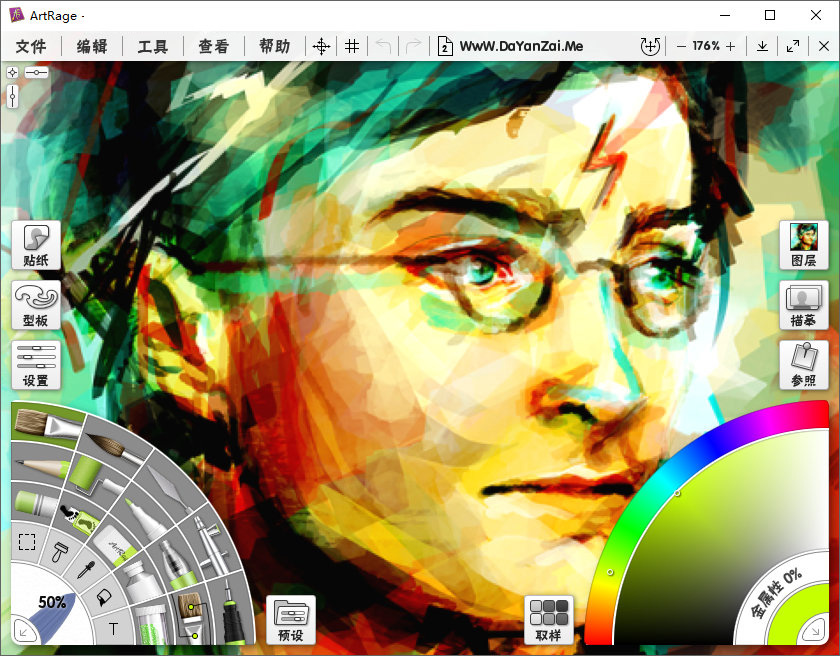The height and width of the screenshot is (656, 840).
Task: Zoom out with the minus button
Action: point(681,47)
